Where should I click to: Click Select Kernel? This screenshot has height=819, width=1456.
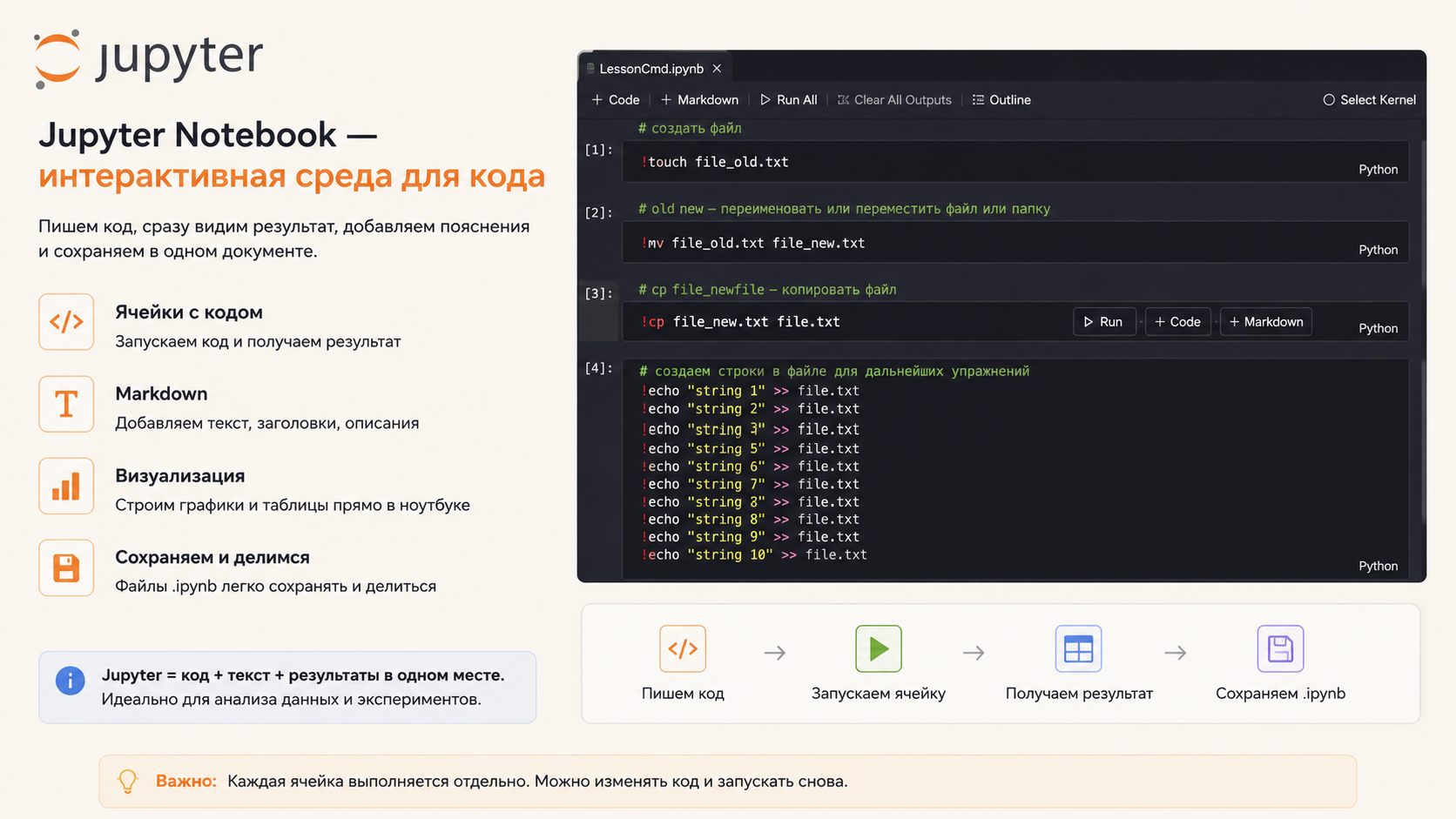point(1369,100)
